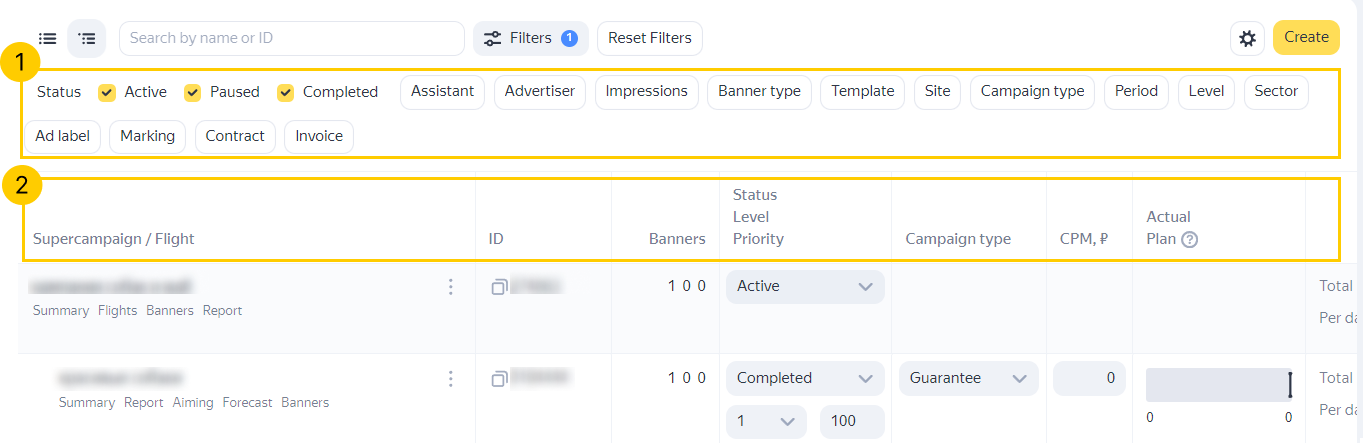Viewport: 1363px width, 443px height.
Task: Switch to flat list view icon
Action: pyautogui.click(x=47, y=38)
